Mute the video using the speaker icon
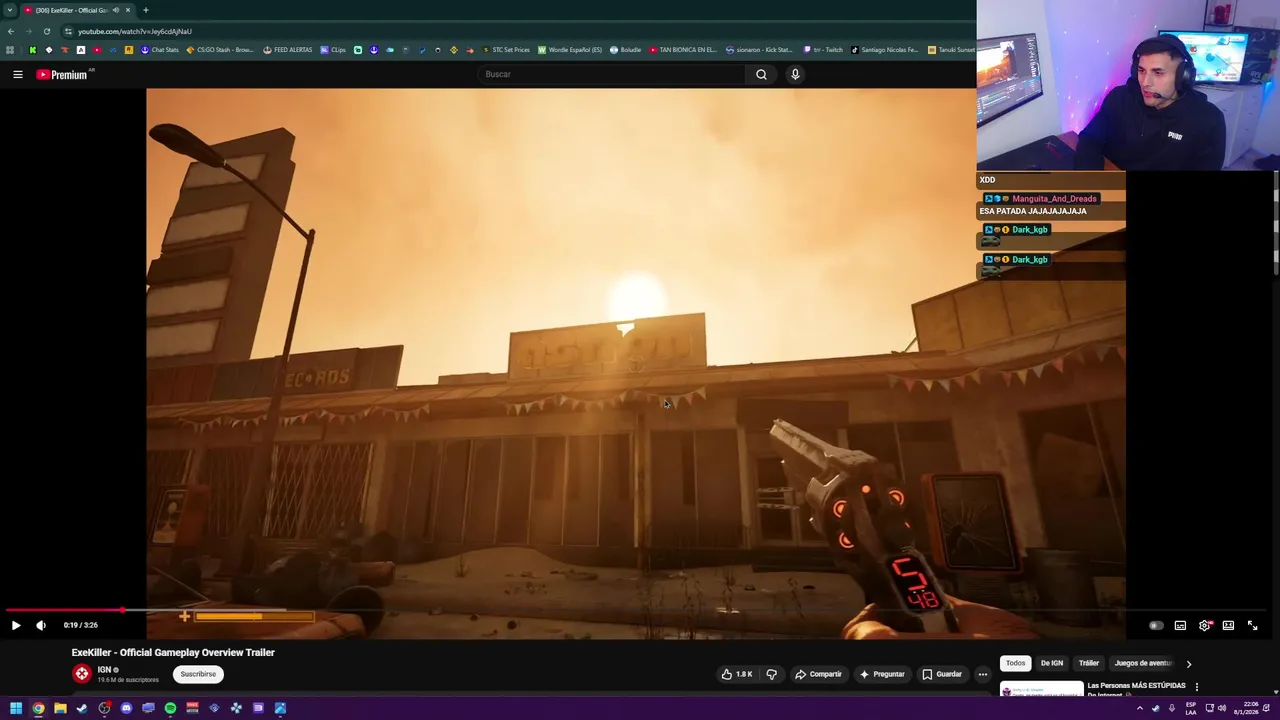Viewport: 1280px width, 720px height. click(x=41, y=625)
